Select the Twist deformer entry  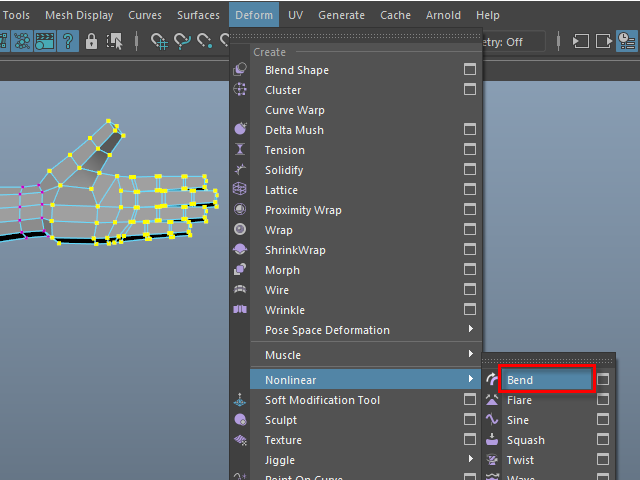click(x=520, y=460)
